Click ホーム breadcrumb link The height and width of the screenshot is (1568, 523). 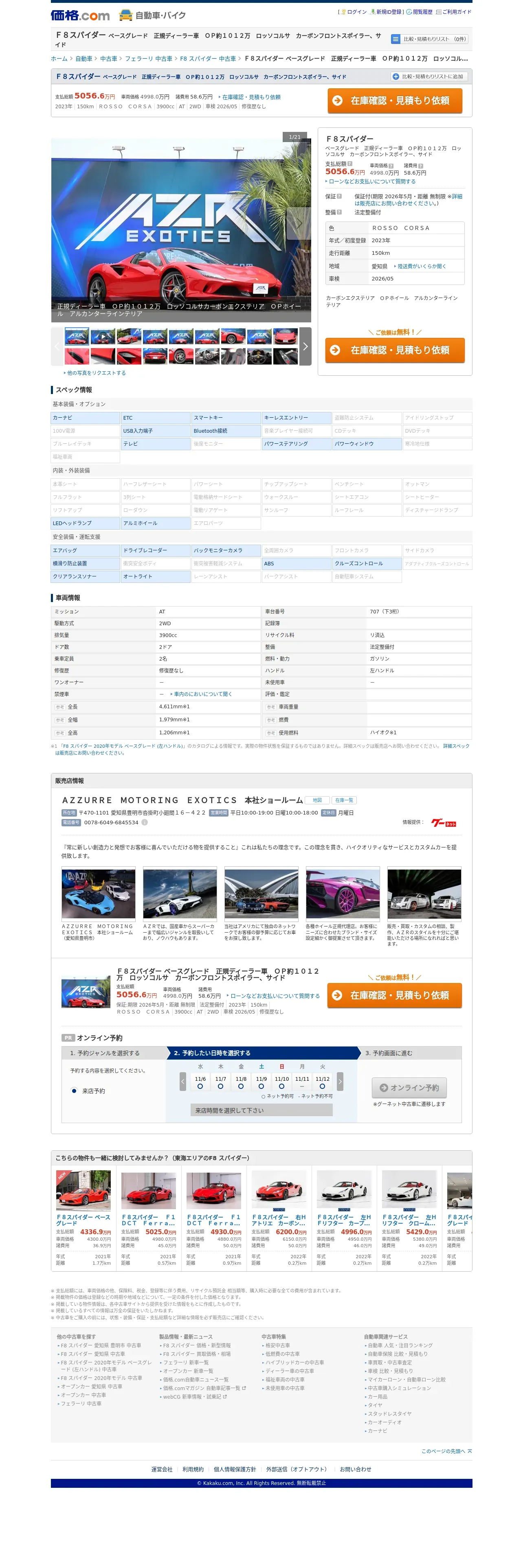click(59, 59)
